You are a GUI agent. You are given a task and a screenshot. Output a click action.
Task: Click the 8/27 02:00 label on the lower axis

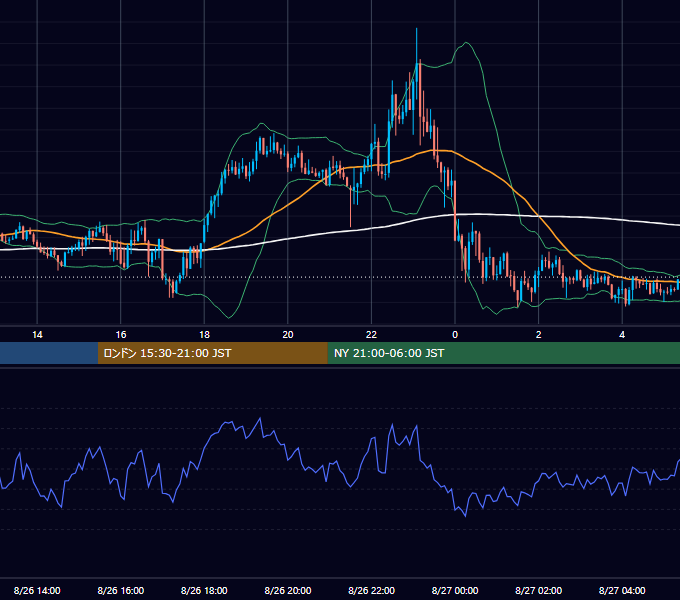539,590
